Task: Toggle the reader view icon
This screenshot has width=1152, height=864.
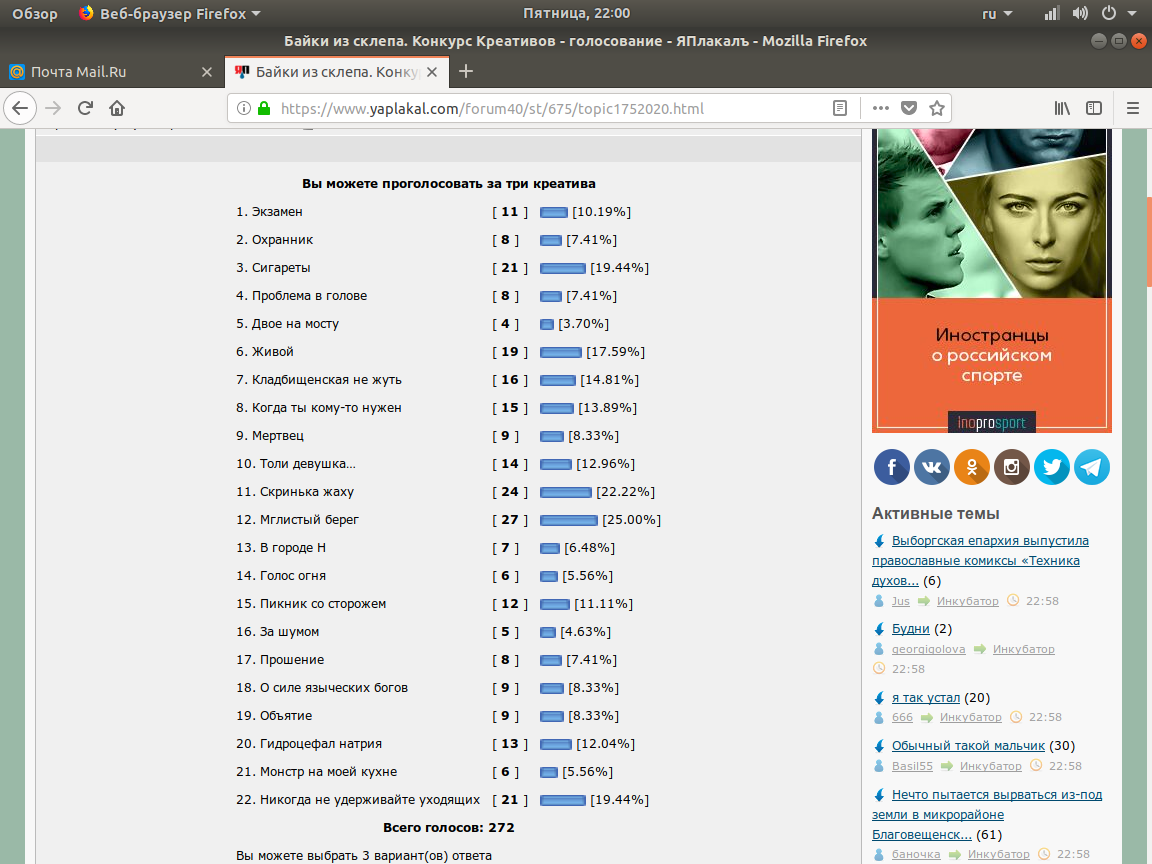Action: point(840,108)
